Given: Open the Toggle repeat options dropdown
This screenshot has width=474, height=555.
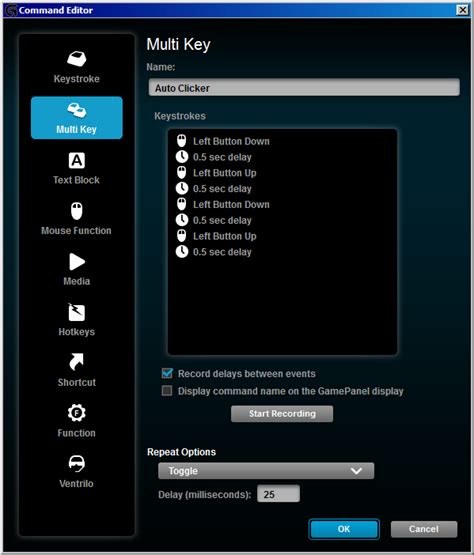Looking at the screenshot, I should coord(266,471).
